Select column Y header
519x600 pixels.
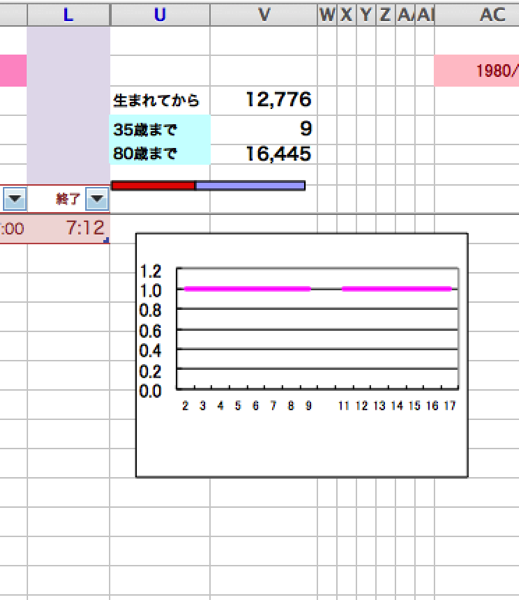(x=366, y=15)
